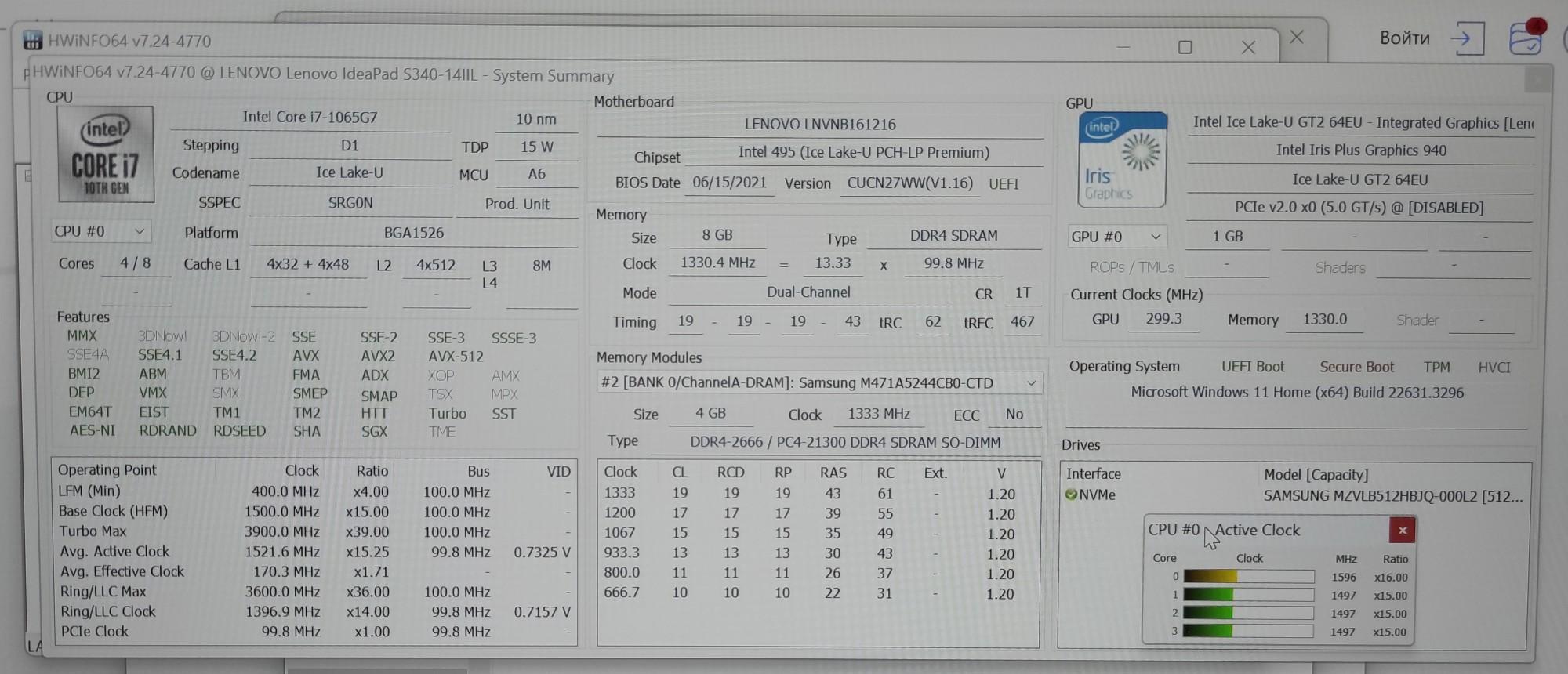Click the module type DDR4-2666 field
Screen dimensions: 1568x674
(x=845, y=442)
